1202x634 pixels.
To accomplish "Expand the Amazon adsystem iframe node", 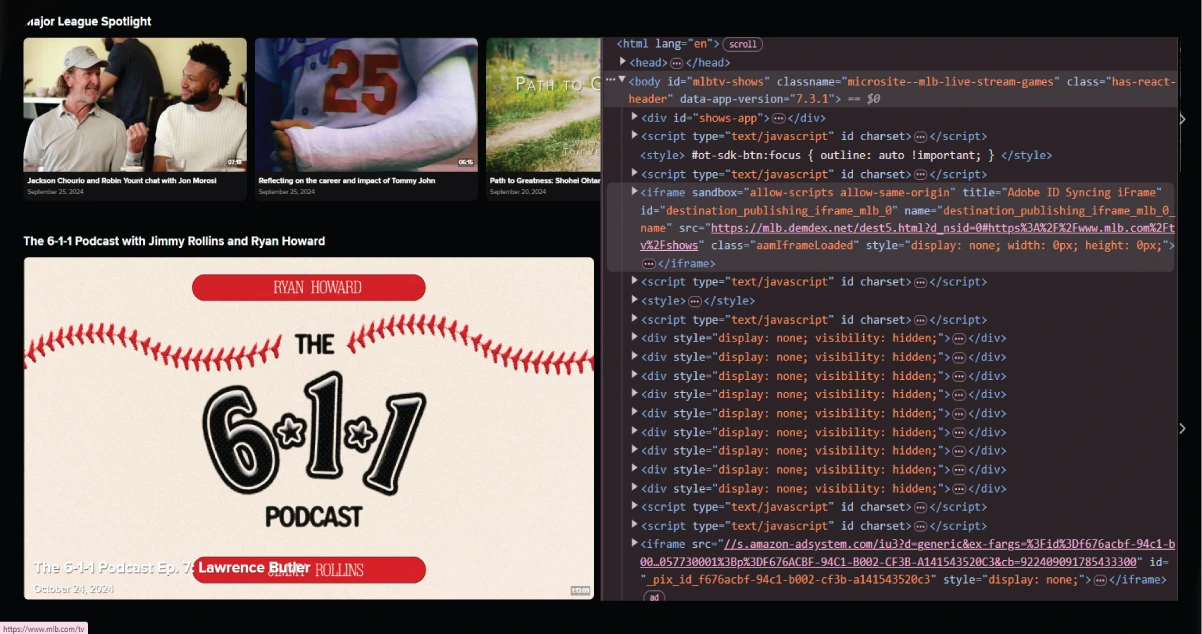I will [x=634, y=543].
